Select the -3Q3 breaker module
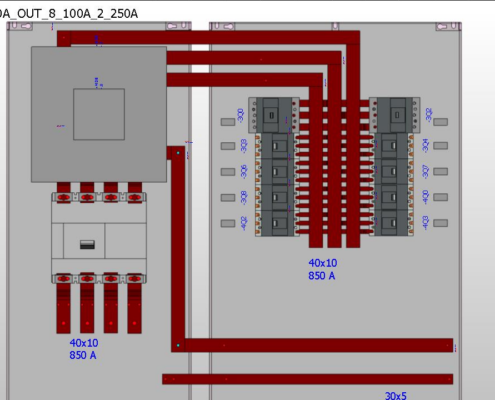The height and width of the screenshot is (400, 495). [275, 146]
